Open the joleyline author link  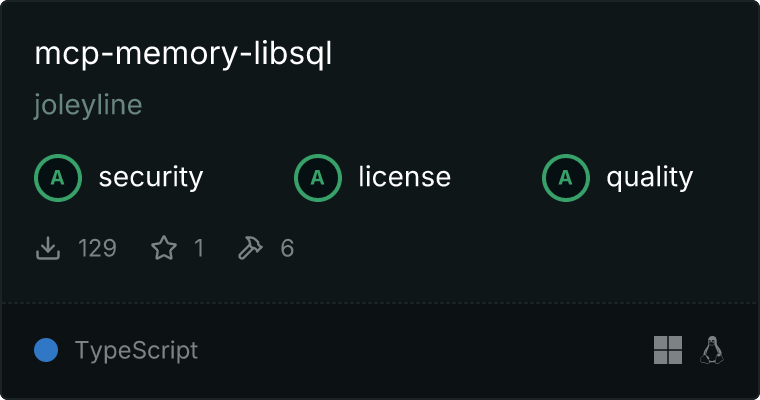click(88, 105)
